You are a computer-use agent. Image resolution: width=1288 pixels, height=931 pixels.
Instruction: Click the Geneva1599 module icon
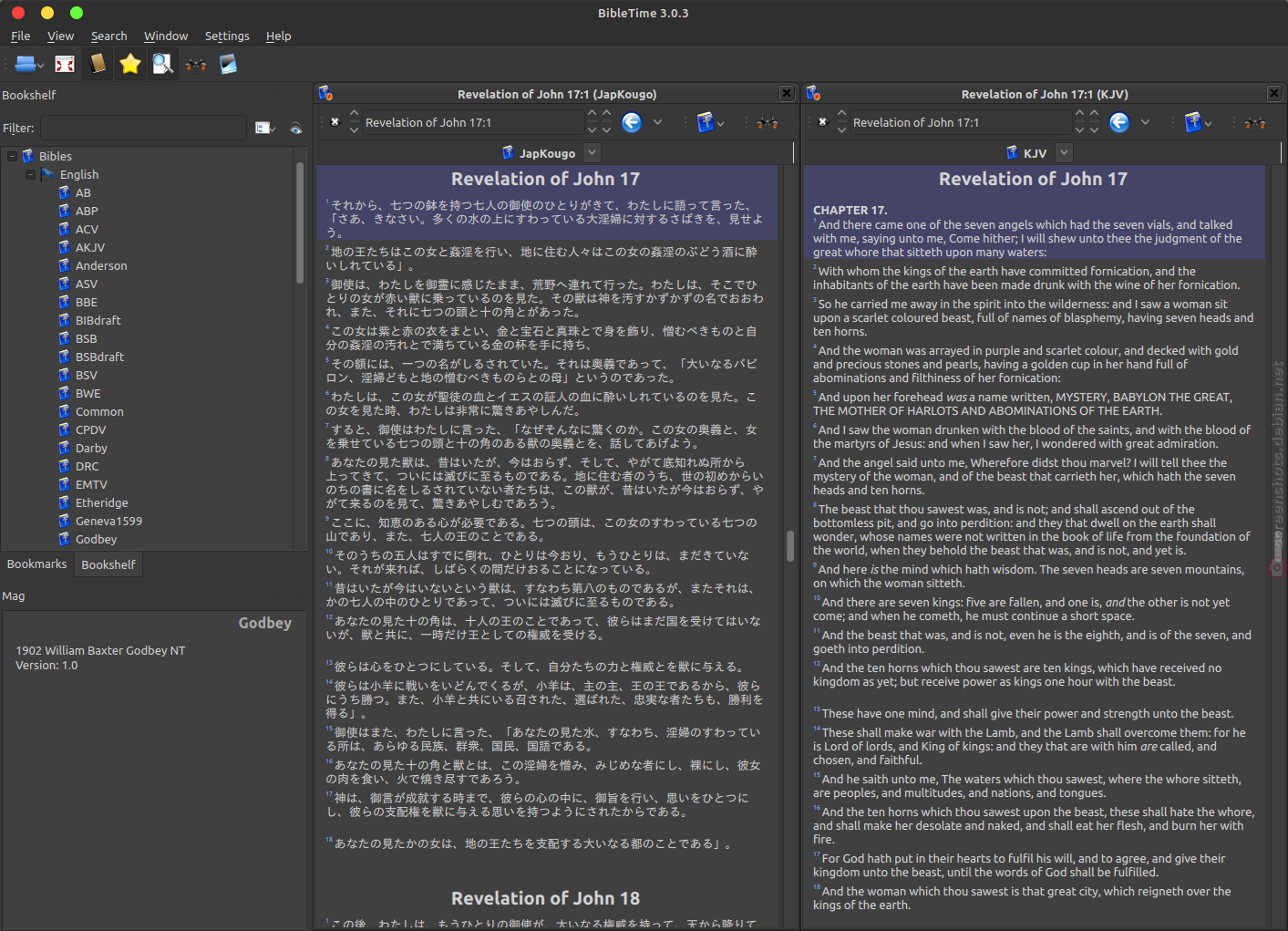pos(65,521)
